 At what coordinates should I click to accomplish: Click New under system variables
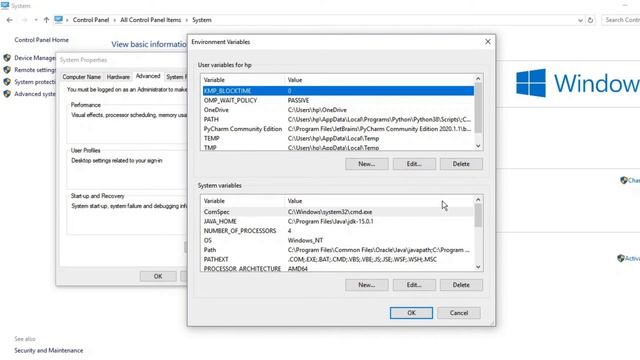[367, 284]
